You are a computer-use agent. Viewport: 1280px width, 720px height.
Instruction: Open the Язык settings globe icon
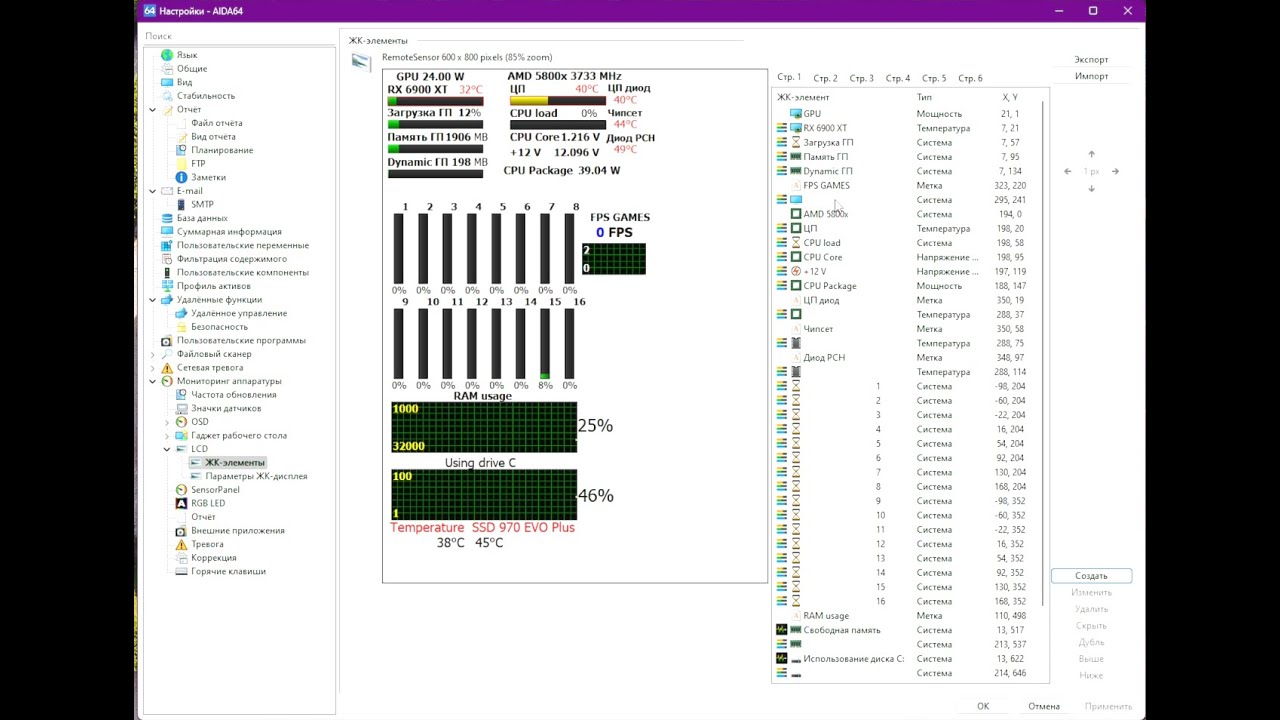tap(167, 55)
